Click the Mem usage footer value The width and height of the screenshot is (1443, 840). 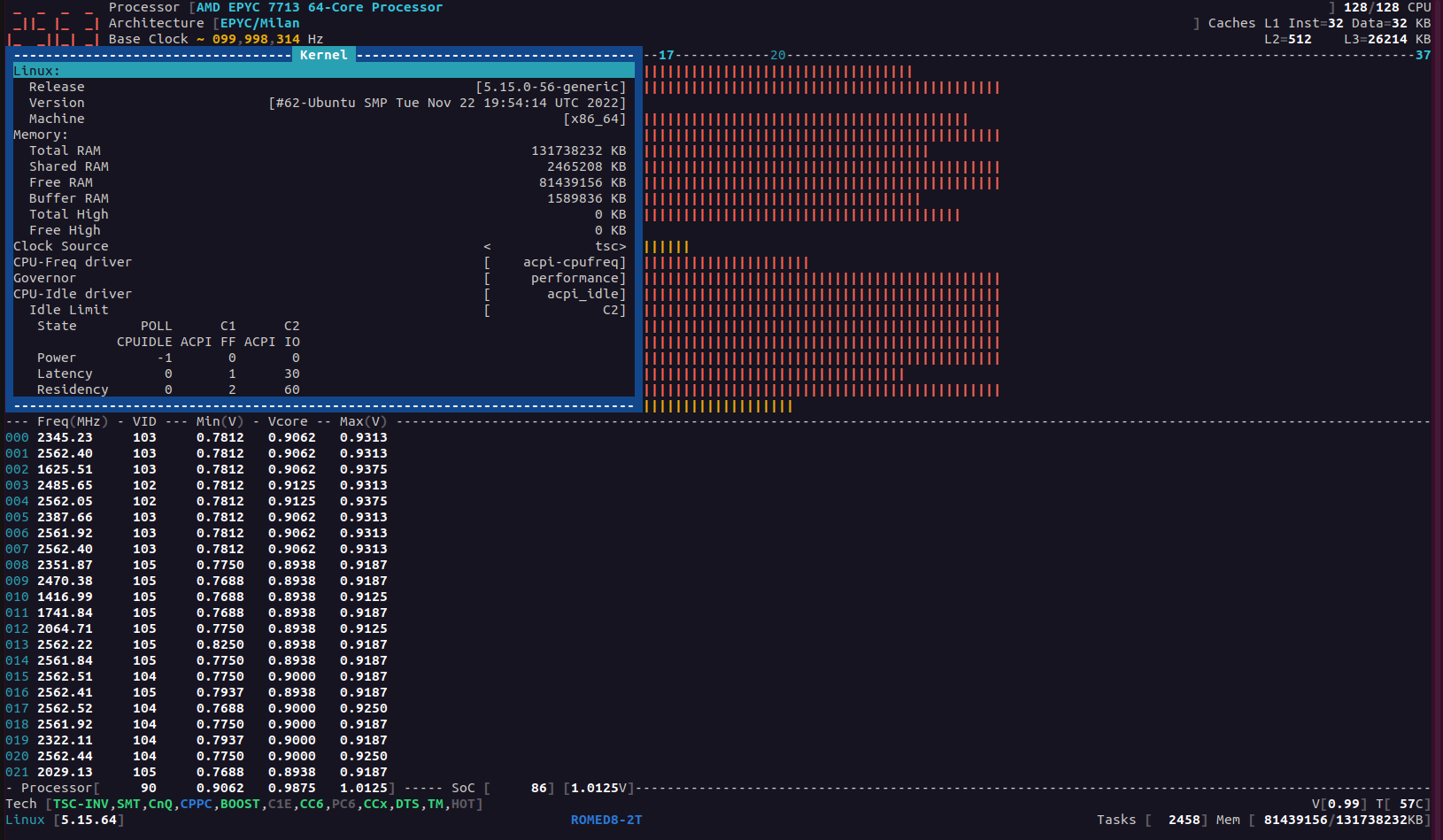(x=1323, y=820)
